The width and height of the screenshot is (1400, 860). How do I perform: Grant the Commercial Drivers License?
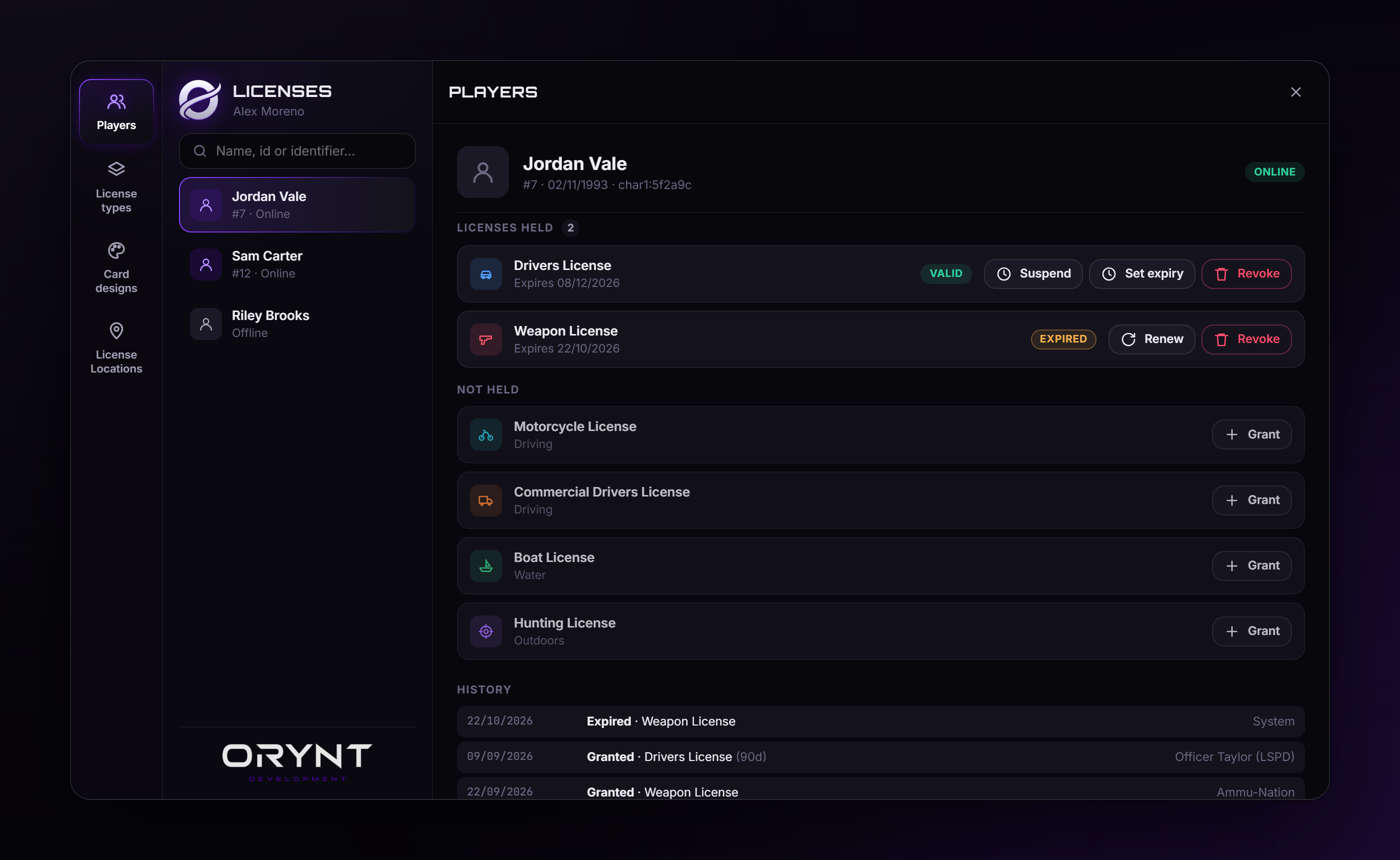pos(1251,500)
